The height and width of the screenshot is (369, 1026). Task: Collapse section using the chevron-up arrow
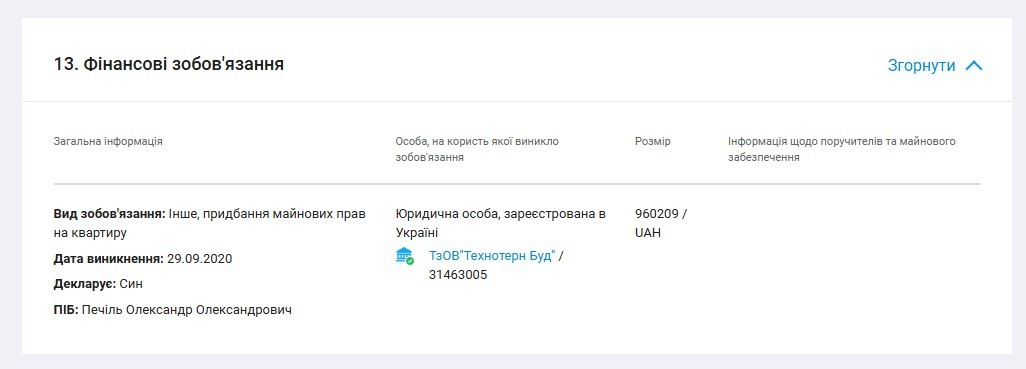point(974,65)
